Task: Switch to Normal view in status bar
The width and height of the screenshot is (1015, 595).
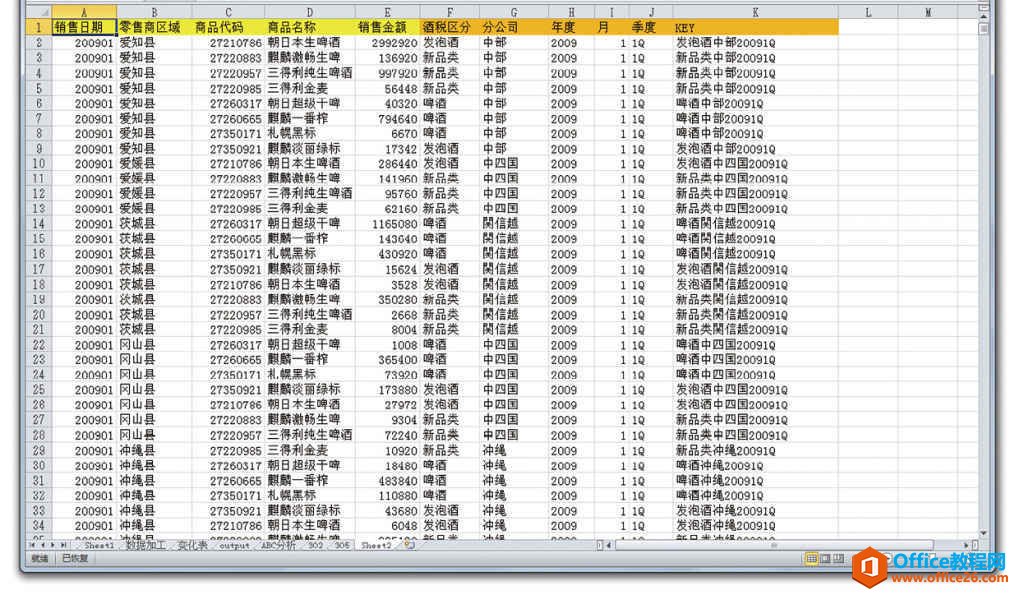Action: tap(811, 559)
